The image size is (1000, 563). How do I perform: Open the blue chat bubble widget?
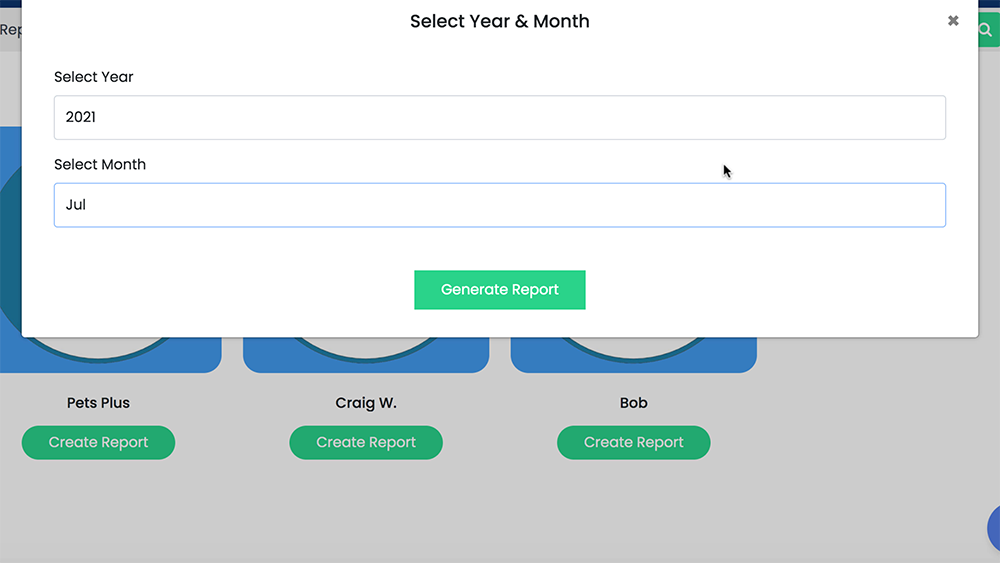coord(994,528)
